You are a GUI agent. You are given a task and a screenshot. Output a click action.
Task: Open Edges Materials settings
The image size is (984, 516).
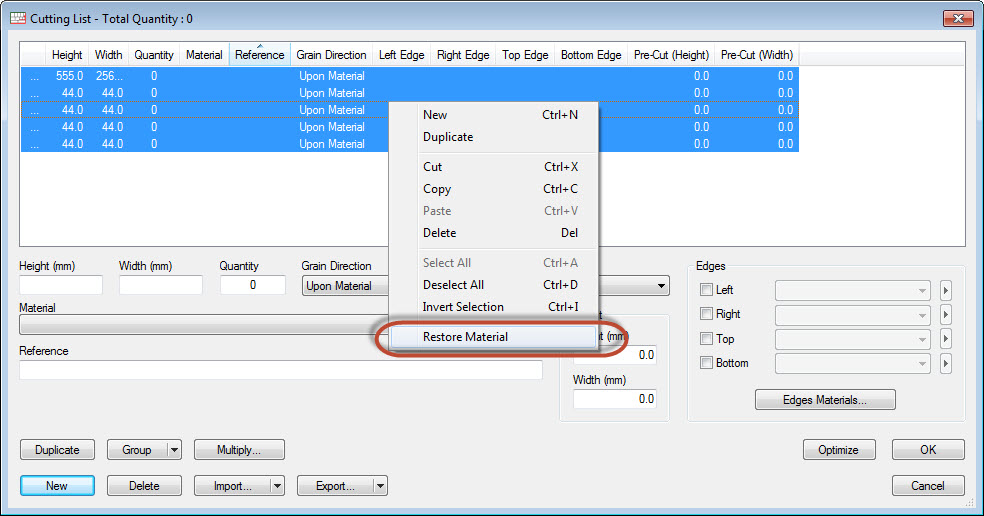point(825,400)
